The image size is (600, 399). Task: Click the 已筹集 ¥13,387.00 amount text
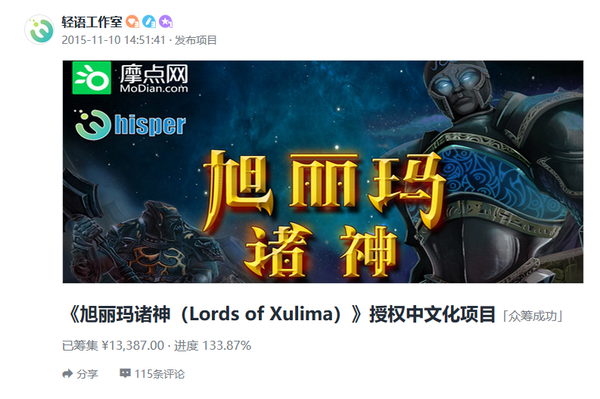pos(113,346)
